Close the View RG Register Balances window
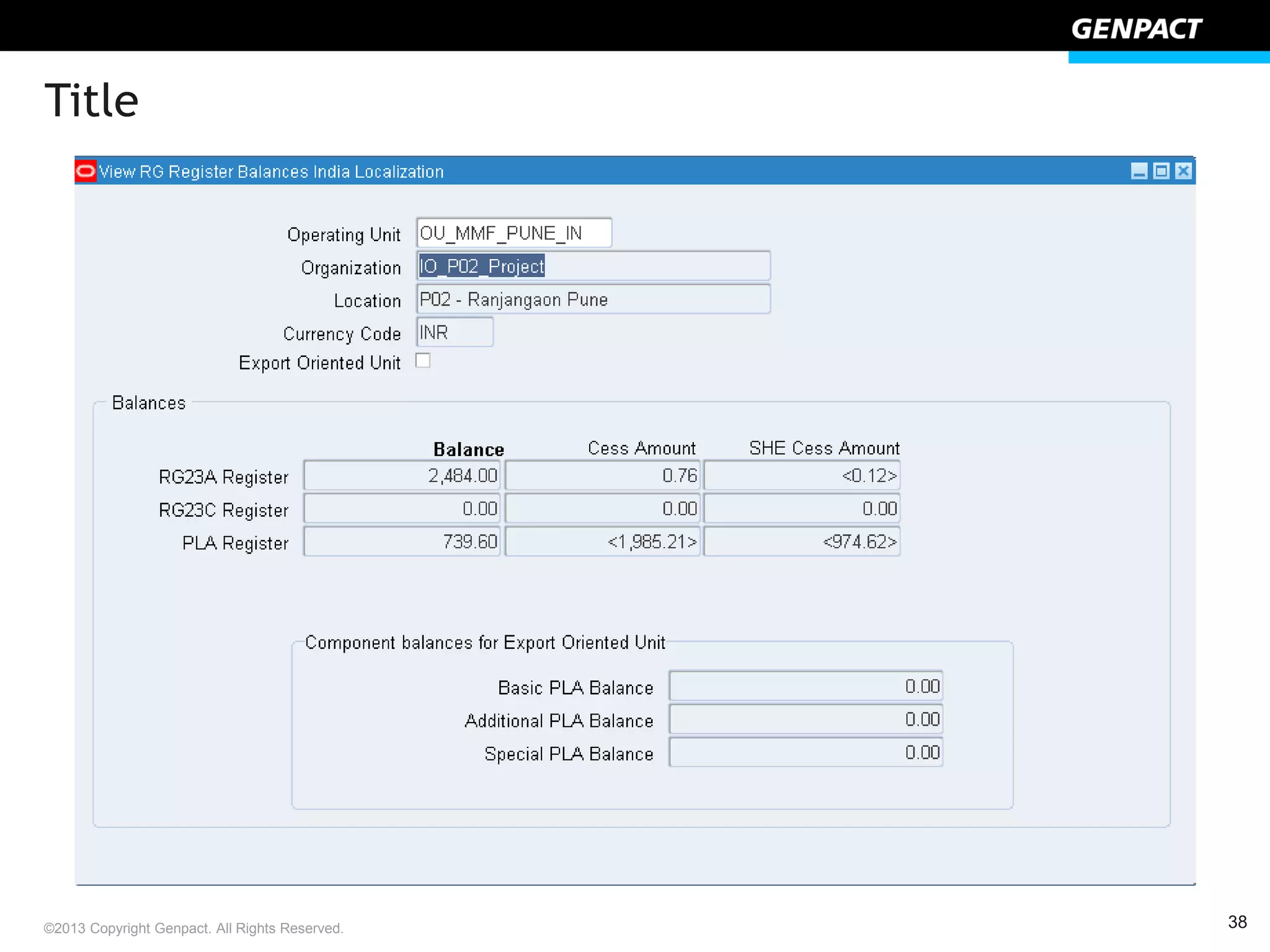This screenshot has width=1270, height=952. coord(1183,171)
